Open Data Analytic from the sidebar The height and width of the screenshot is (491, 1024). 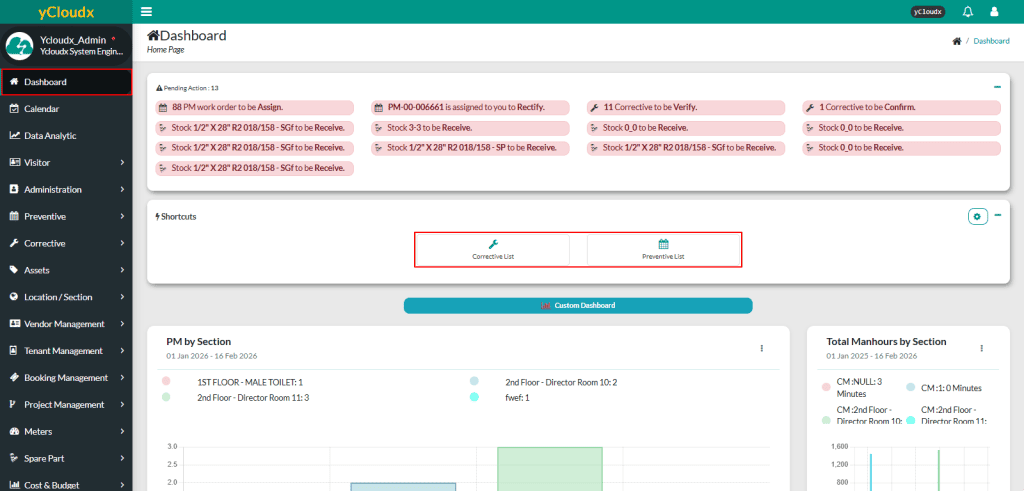pos(50,135)
